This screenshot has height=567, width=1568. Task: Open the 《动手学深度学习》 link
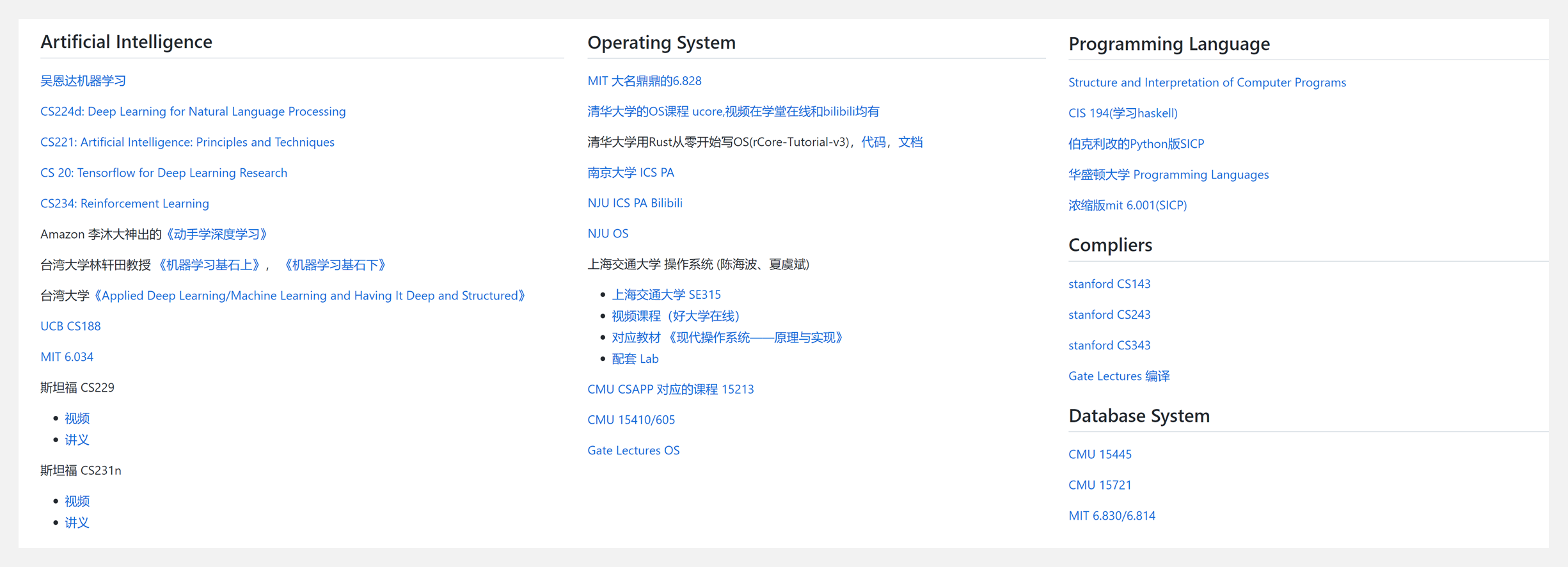tap(216, 234)
